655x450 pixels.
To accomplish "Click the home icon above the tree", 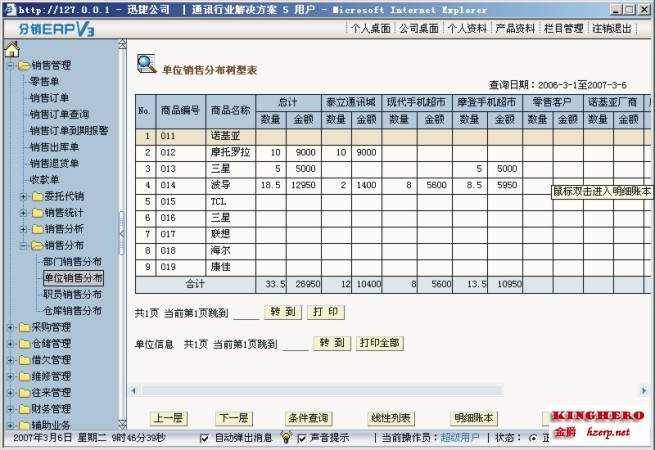I will click(12, 49).
